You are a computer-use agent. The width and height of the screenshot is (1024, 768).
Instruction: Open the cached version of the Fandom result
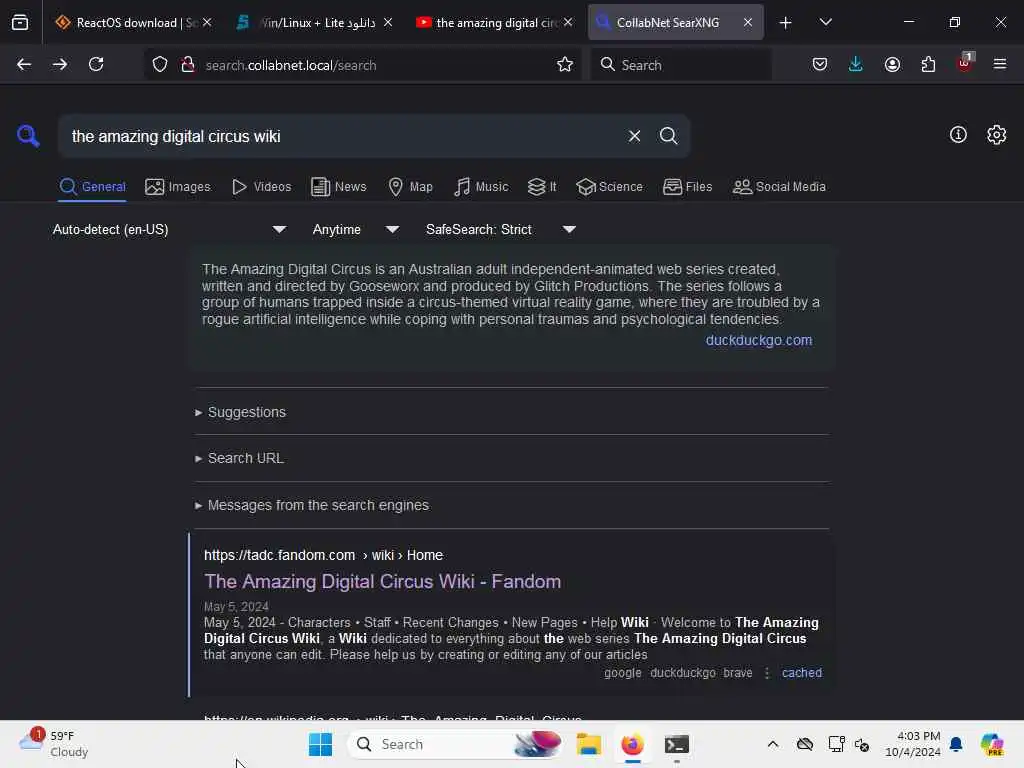pyautogui.click(x=802, y=673)
